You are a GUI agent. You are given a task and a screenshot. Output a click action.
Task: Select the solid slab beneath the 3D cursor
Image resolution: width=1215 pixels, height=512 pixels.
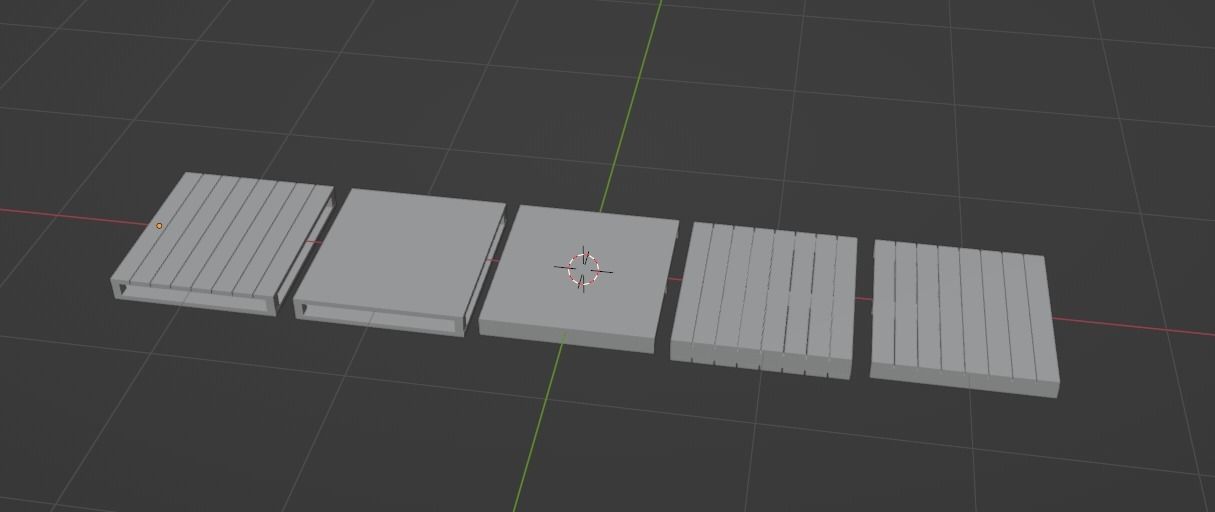click(578, 279)
